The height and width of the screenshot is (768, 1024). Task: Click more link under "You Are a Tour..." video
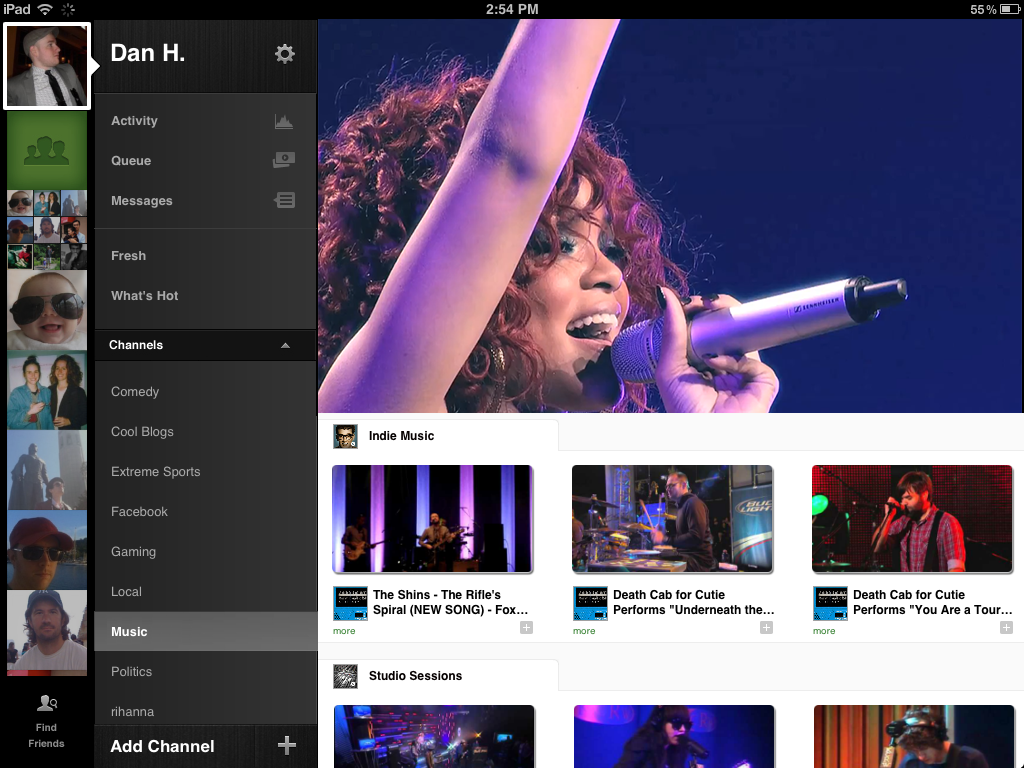[824, 631]
